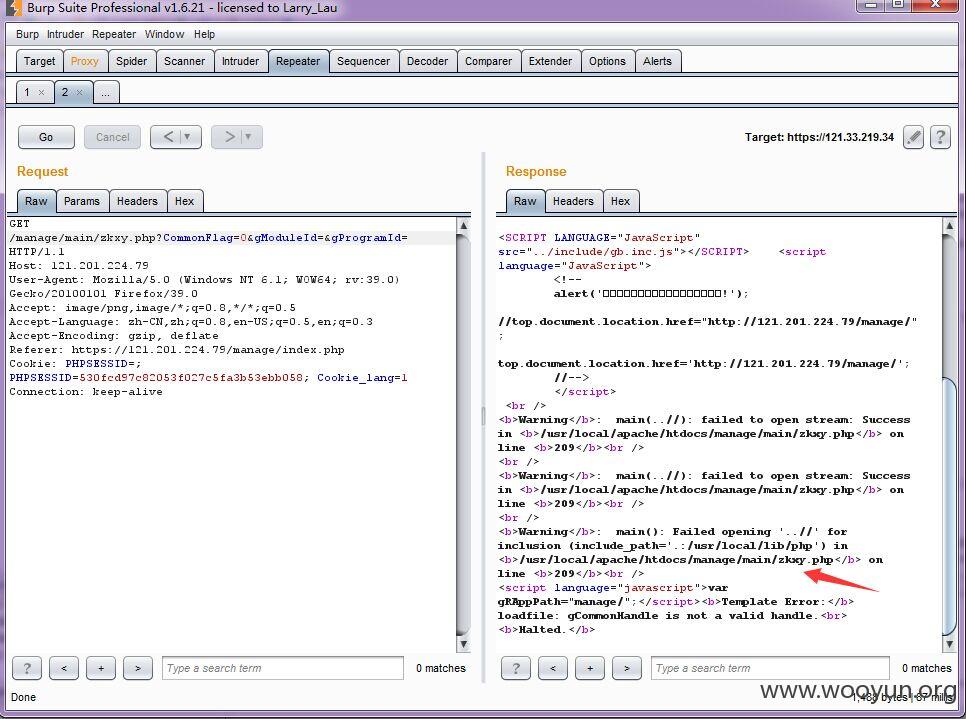This screenshot has height=719, width=966.
Task: Switch to the Target tab
Action: point(39,61)
